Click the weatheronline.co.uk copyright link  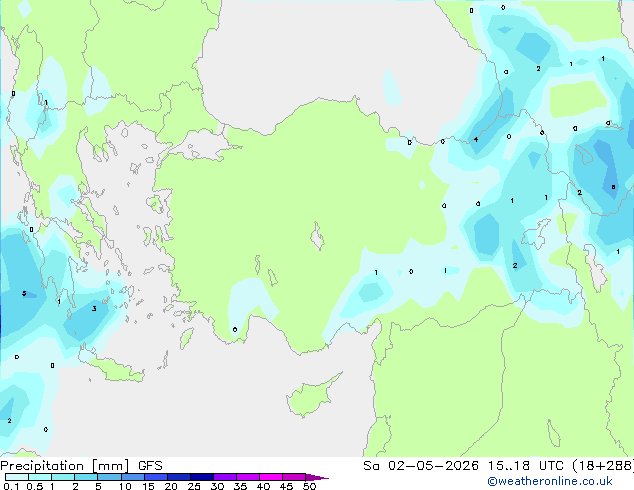[x=550, y=481]
